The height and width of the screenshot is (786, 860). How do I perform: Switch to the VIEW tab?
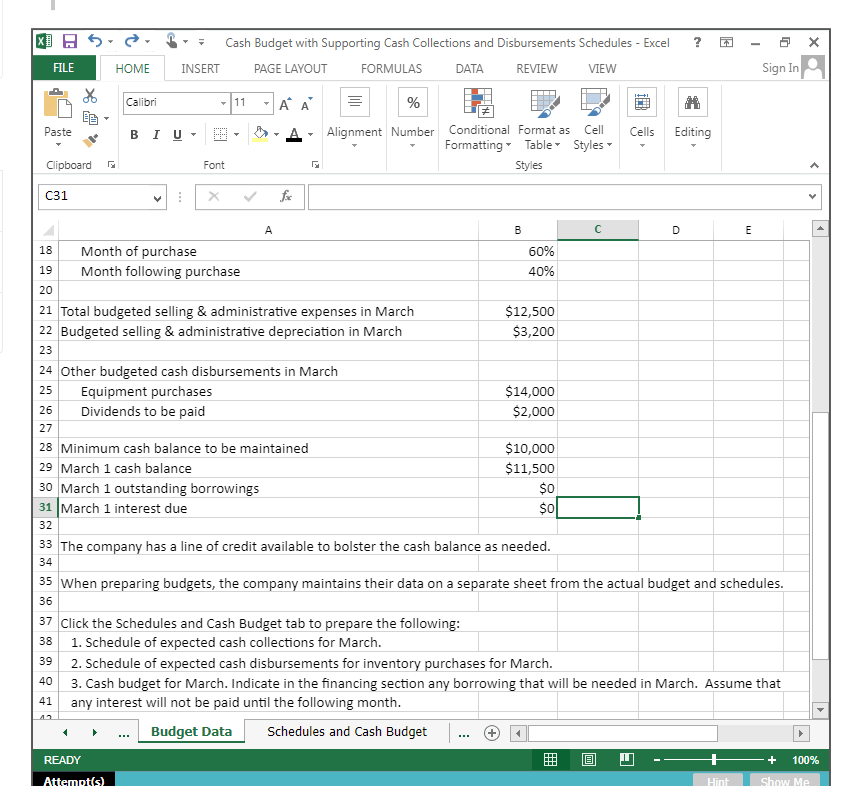tap(602, 69)
